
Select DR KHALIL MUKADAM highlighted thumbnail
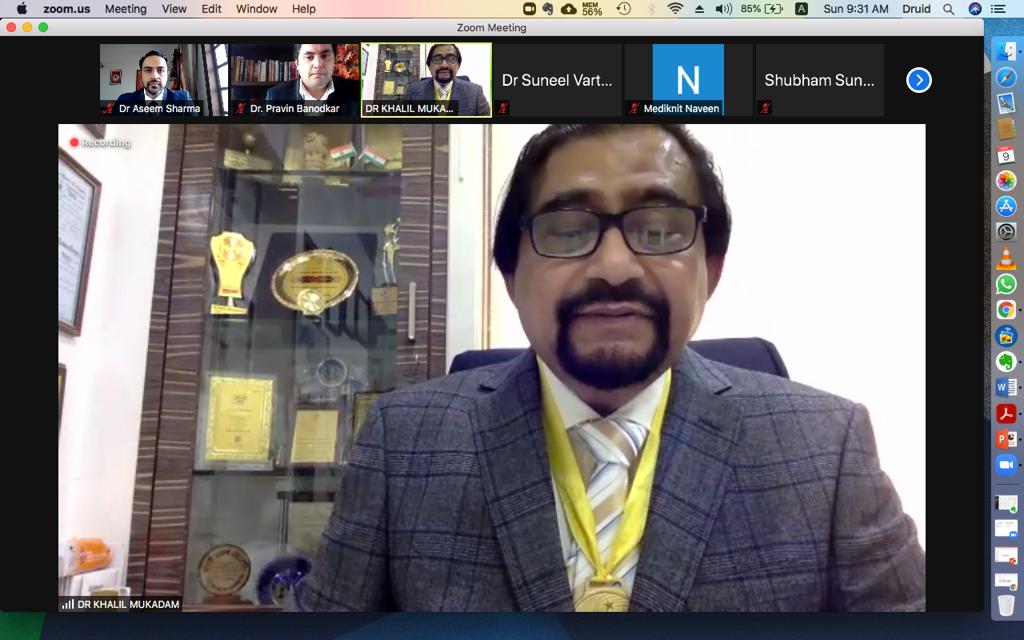[426, 80]
